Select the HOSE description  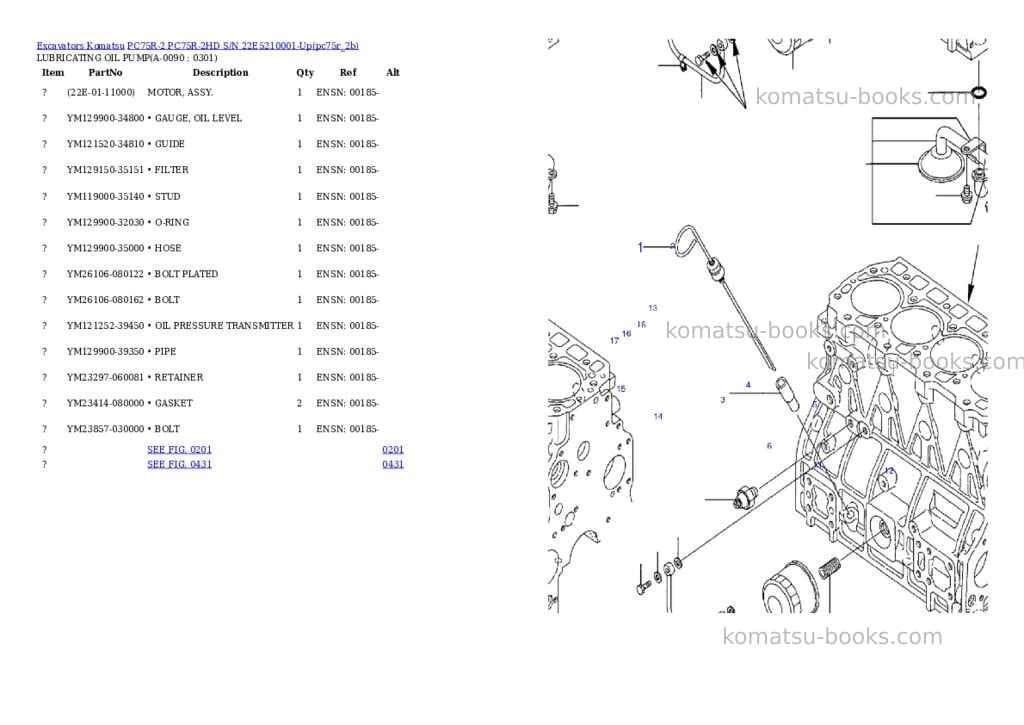click(168, 248)
